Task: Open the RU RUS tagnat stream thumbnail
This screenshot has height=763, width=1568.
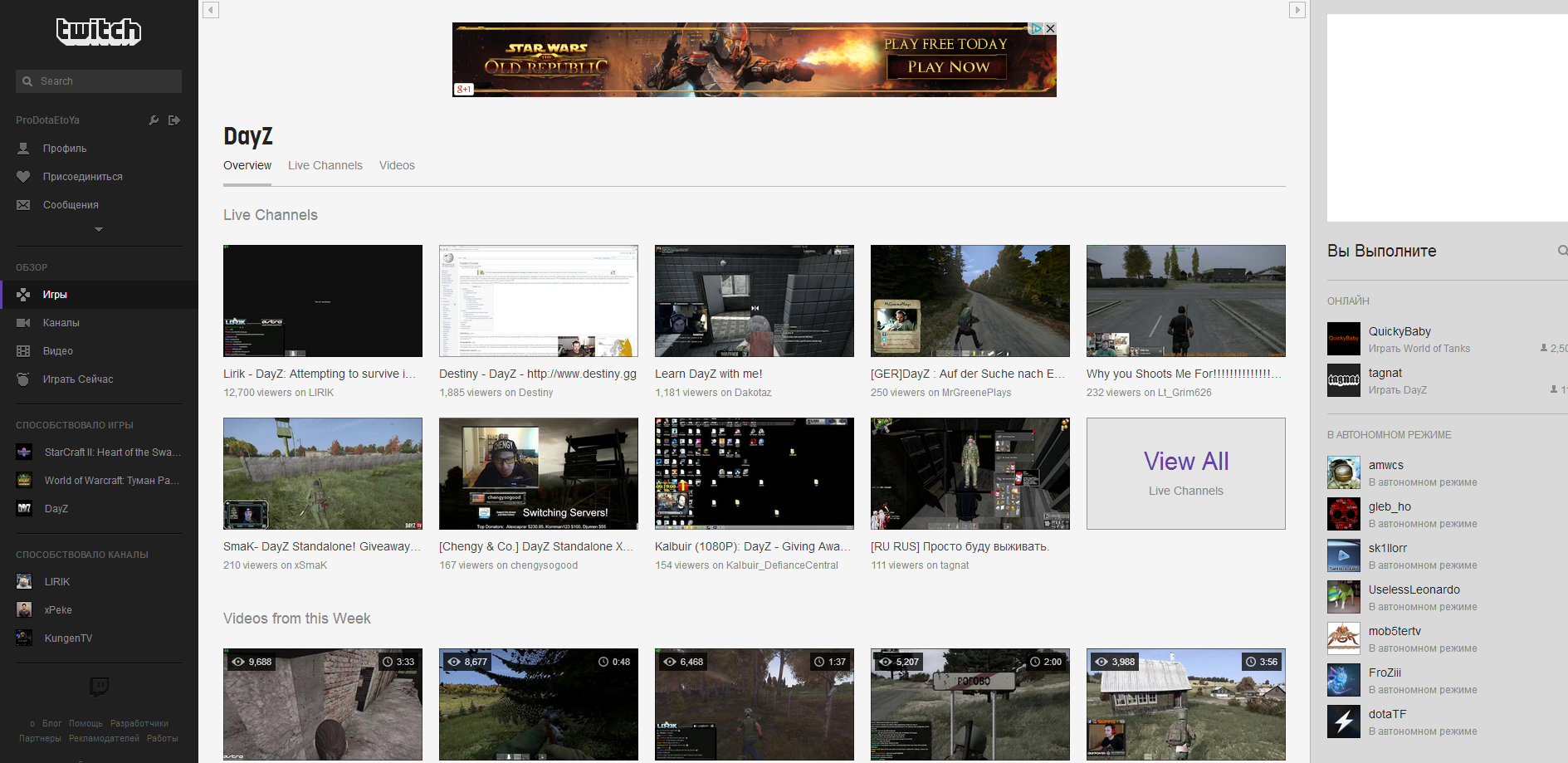Action: tap(970, 473)
